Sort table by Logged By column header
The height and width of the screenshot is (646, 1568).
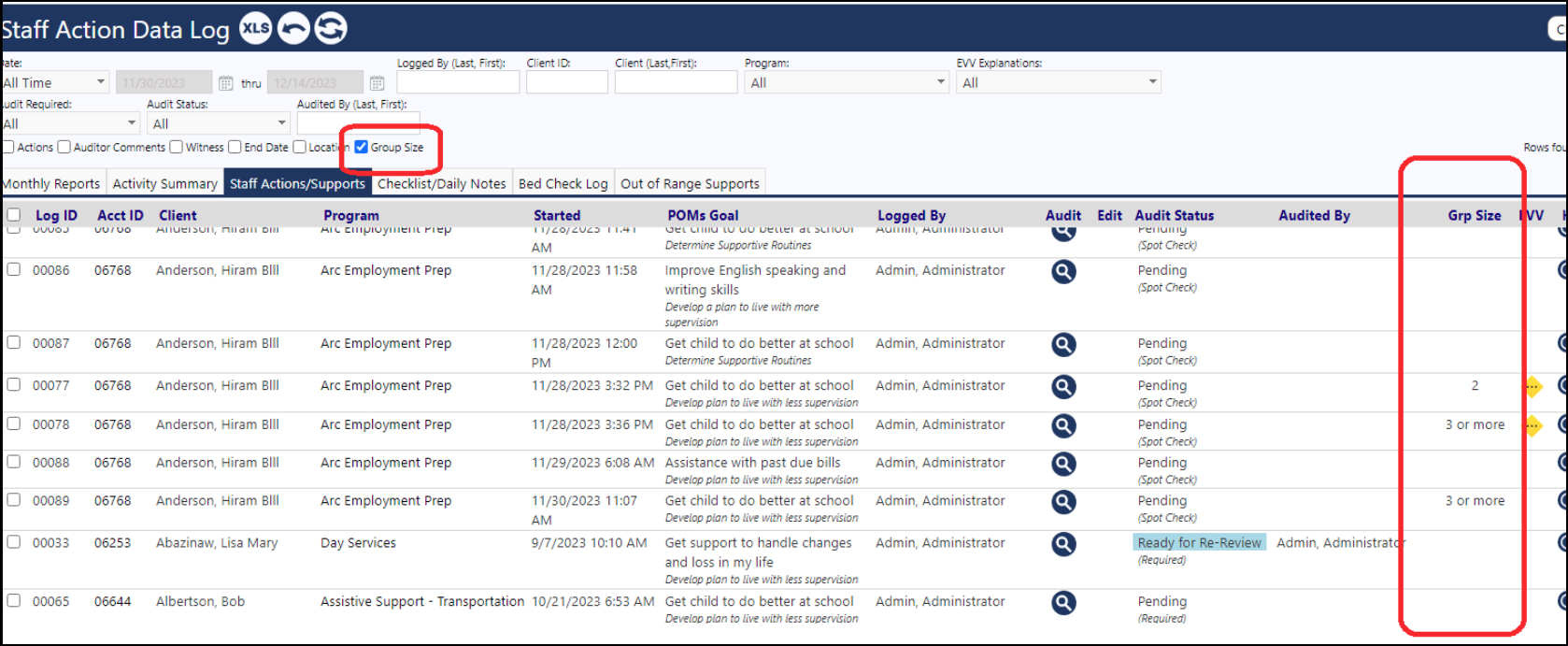tap(911, 216)
